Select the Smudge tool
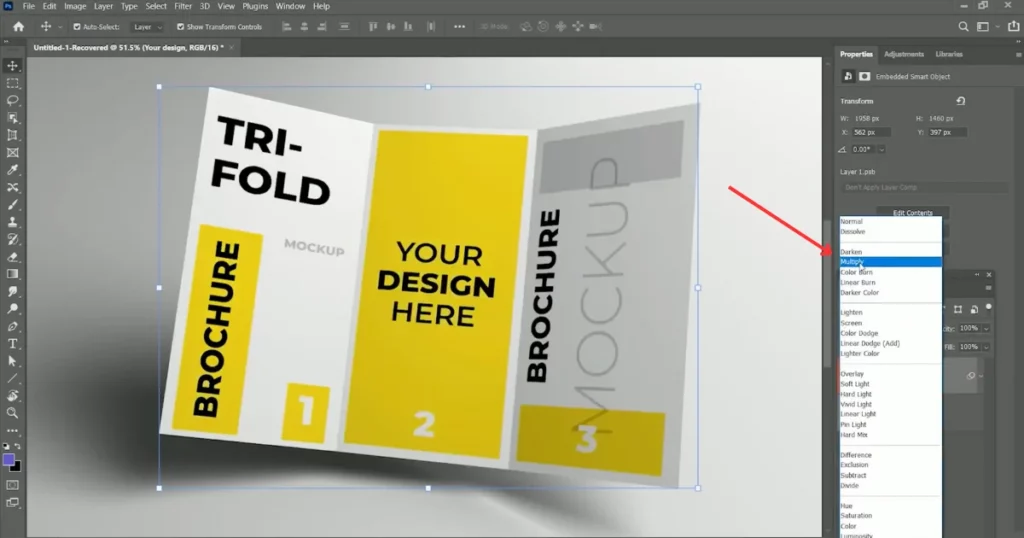 click(12, 291)
